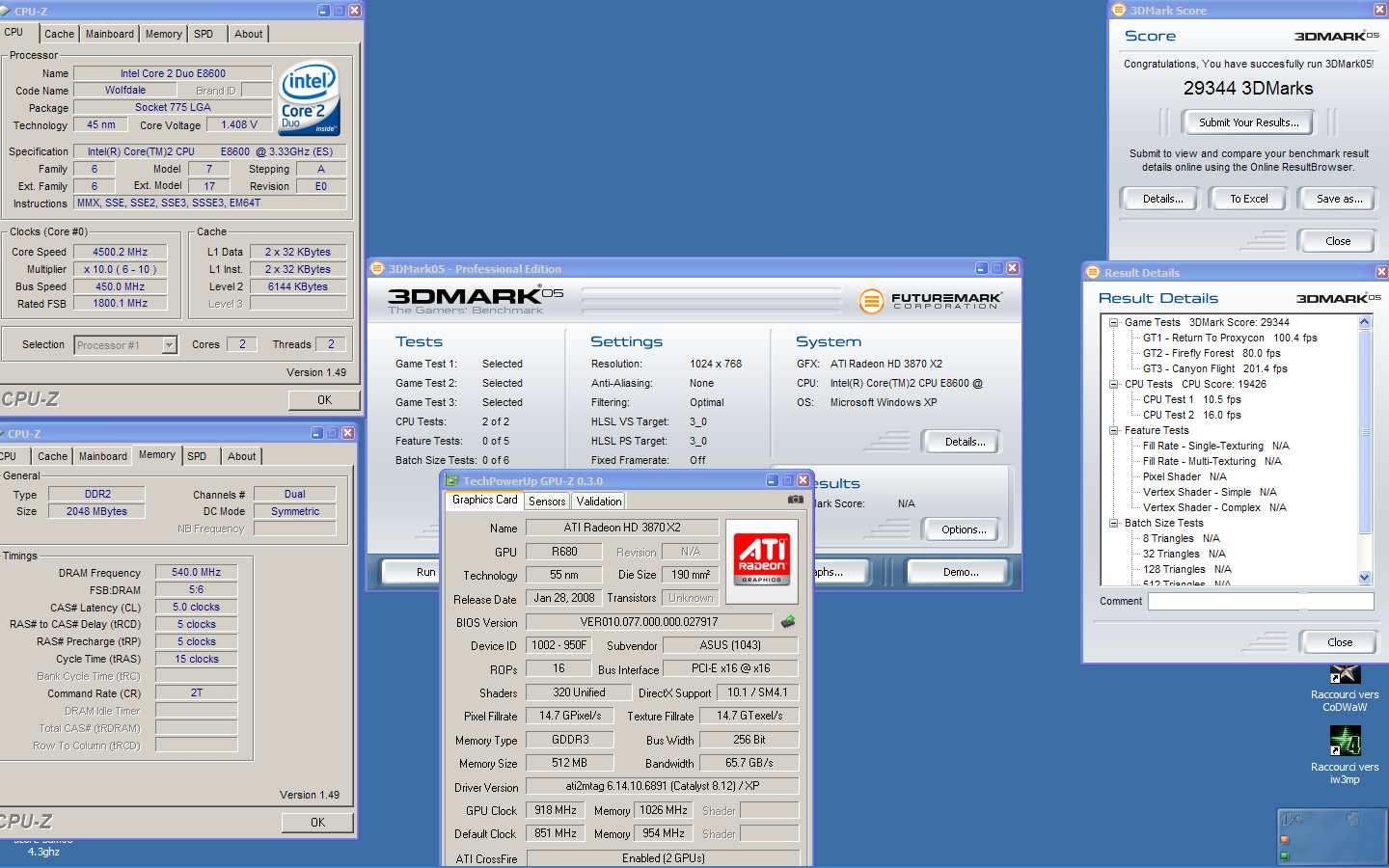Open the Processor #1 selection dropdown
This screenshot has width=1389, height=868.
[170, 345]
